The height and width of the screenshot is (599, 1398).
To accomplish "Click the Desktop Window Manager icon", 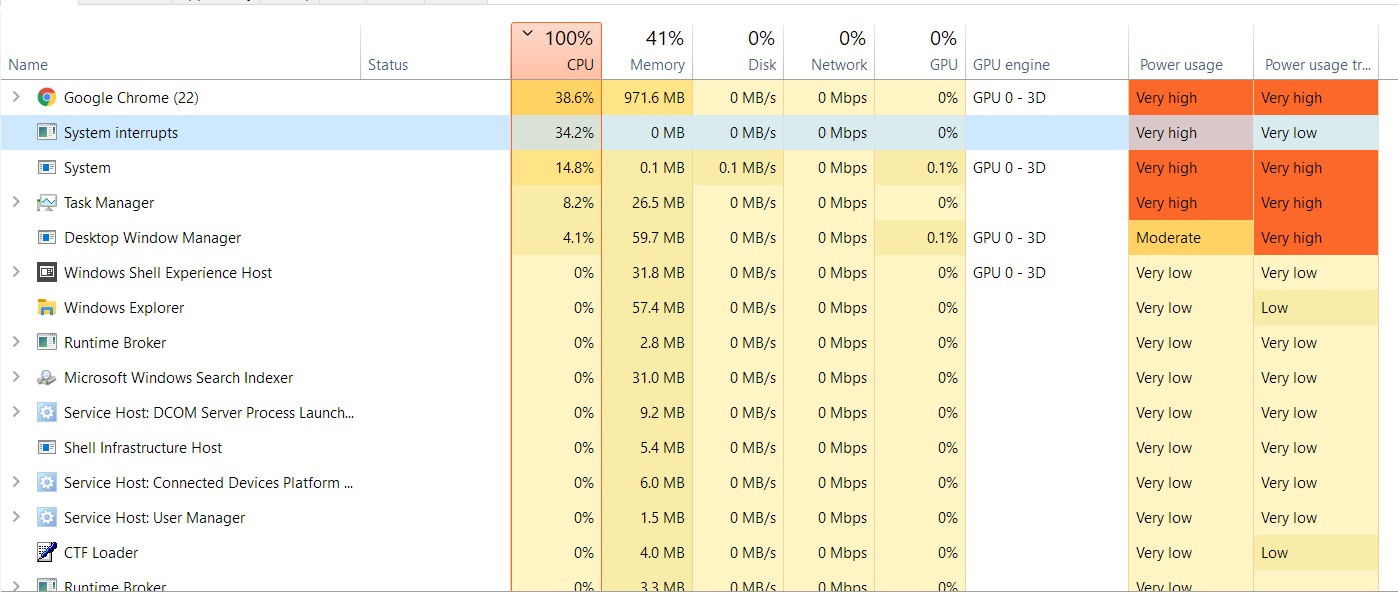I will pyautogui.click(x=46, y=238).
